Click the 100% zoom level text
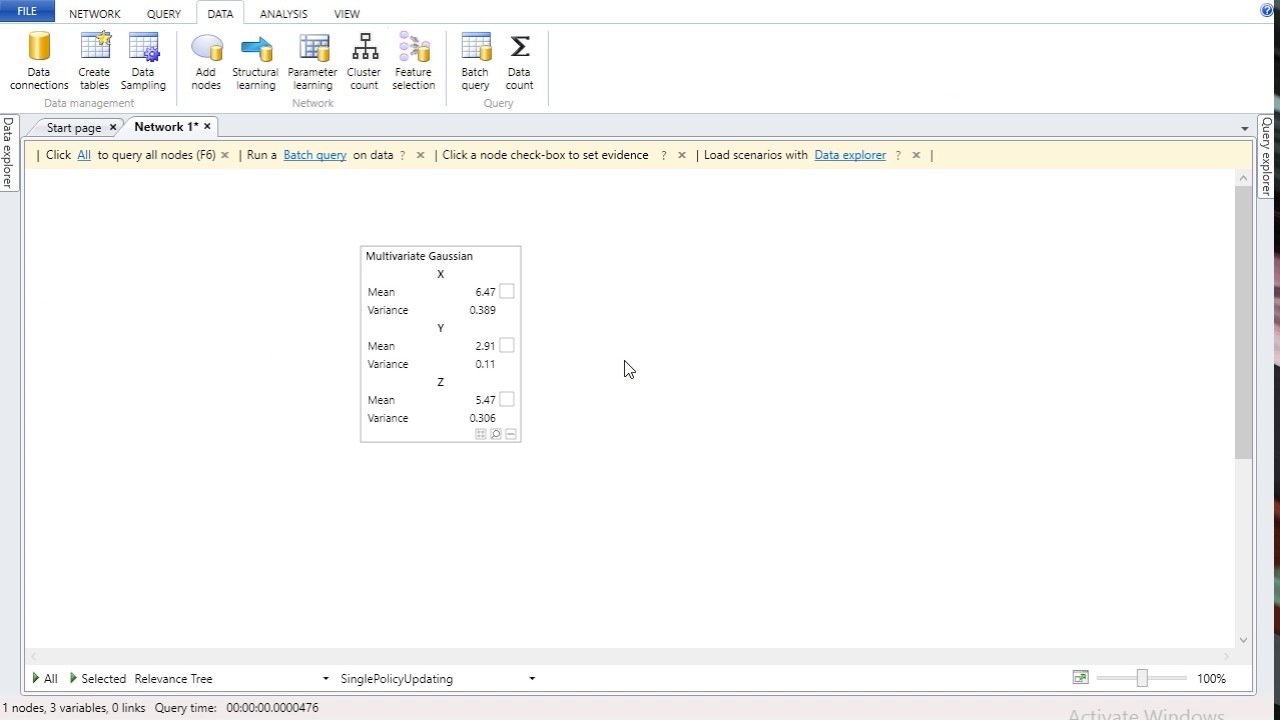Image resolution: width=1280 pixels, height=720 pixels. [1211, 678]
